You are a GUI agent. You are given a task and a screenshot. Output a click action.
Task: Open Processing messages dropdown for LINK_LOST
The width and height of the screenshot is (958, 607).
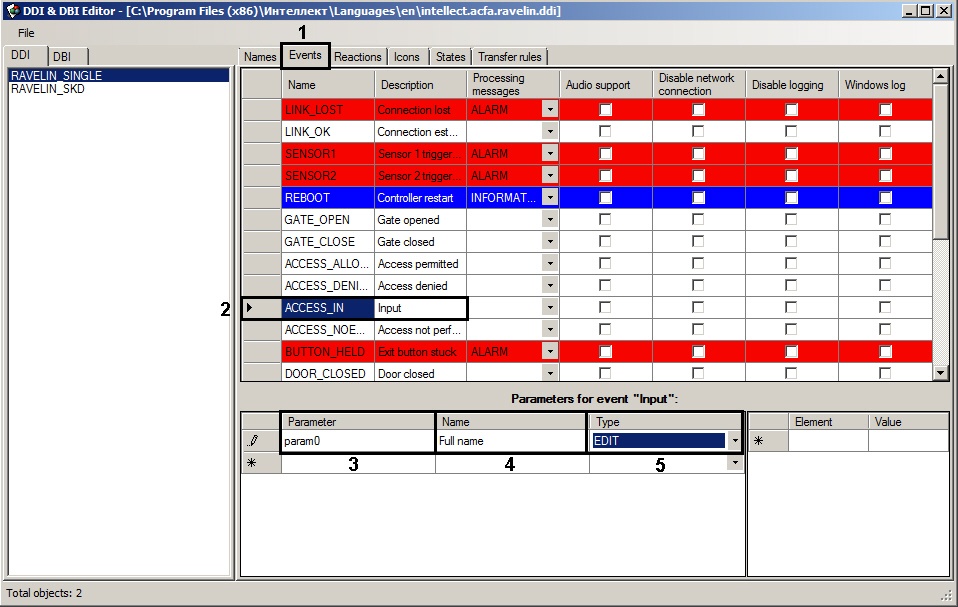(x=549, y=110)
